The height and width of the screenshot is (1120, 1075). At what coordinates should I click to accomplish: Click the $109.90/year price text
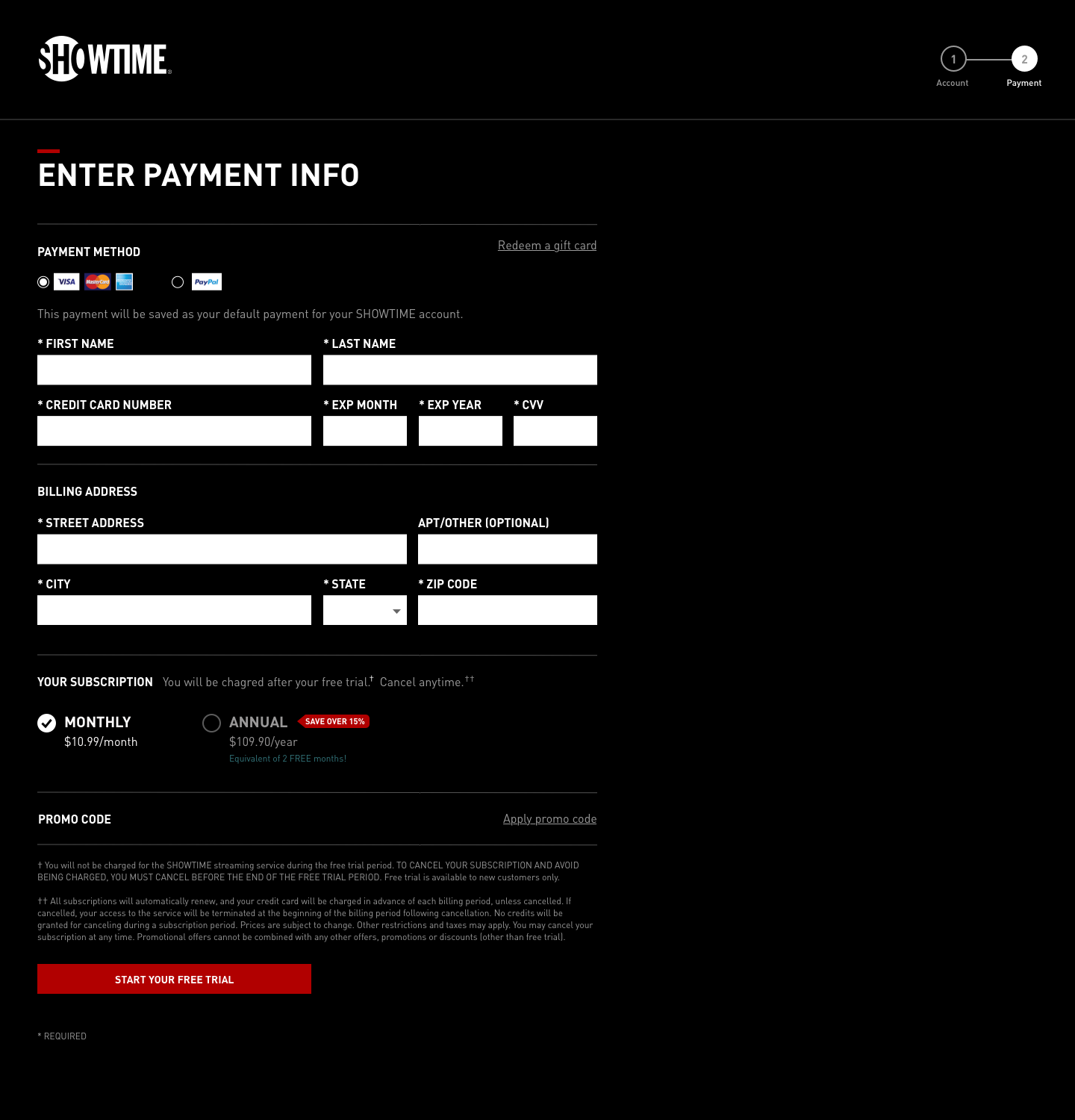(264, 741)
